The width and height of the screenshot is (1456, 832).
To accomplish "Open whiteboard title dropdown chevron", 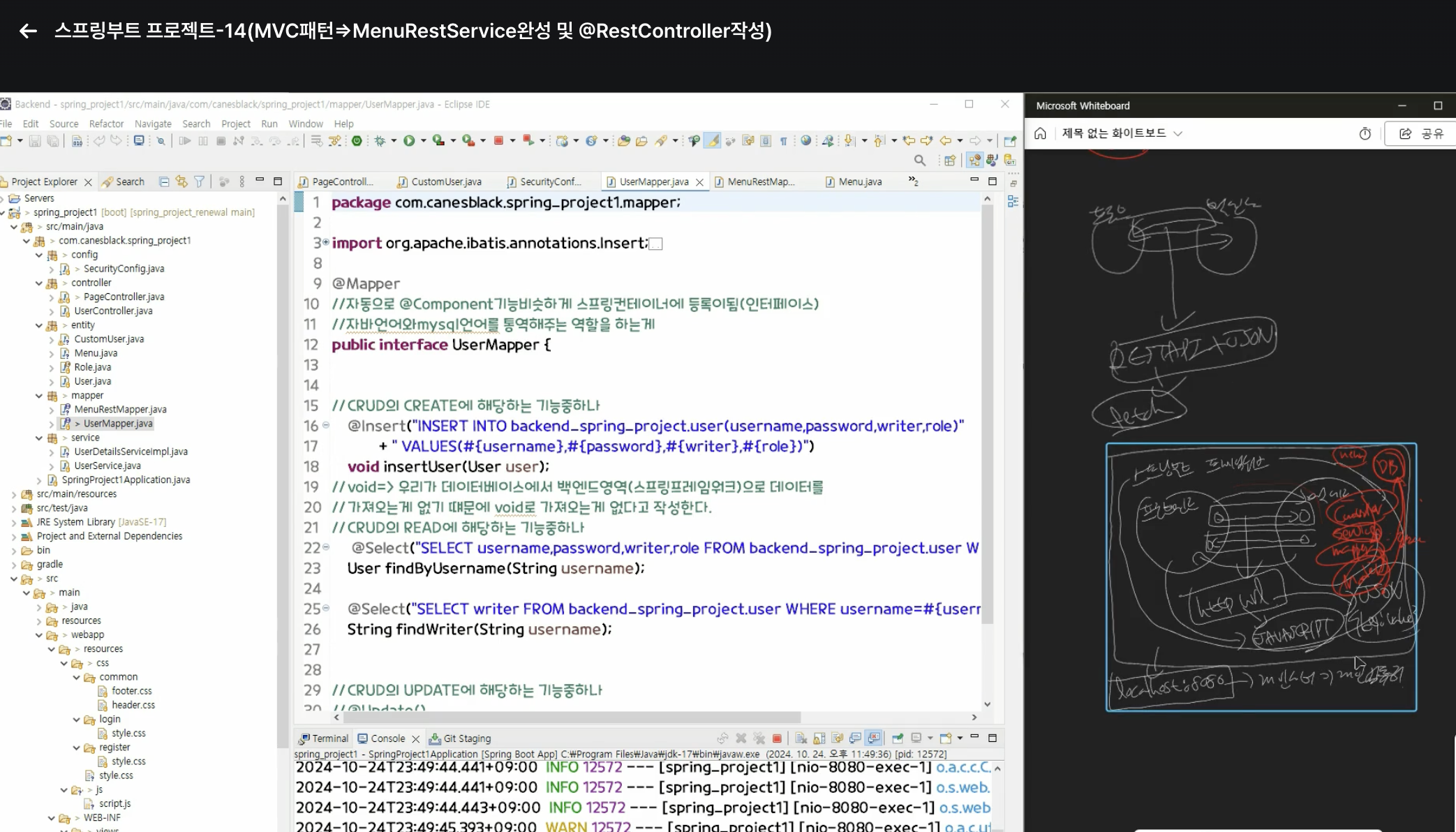I will pyautogui.click(x=1178, y=133).
